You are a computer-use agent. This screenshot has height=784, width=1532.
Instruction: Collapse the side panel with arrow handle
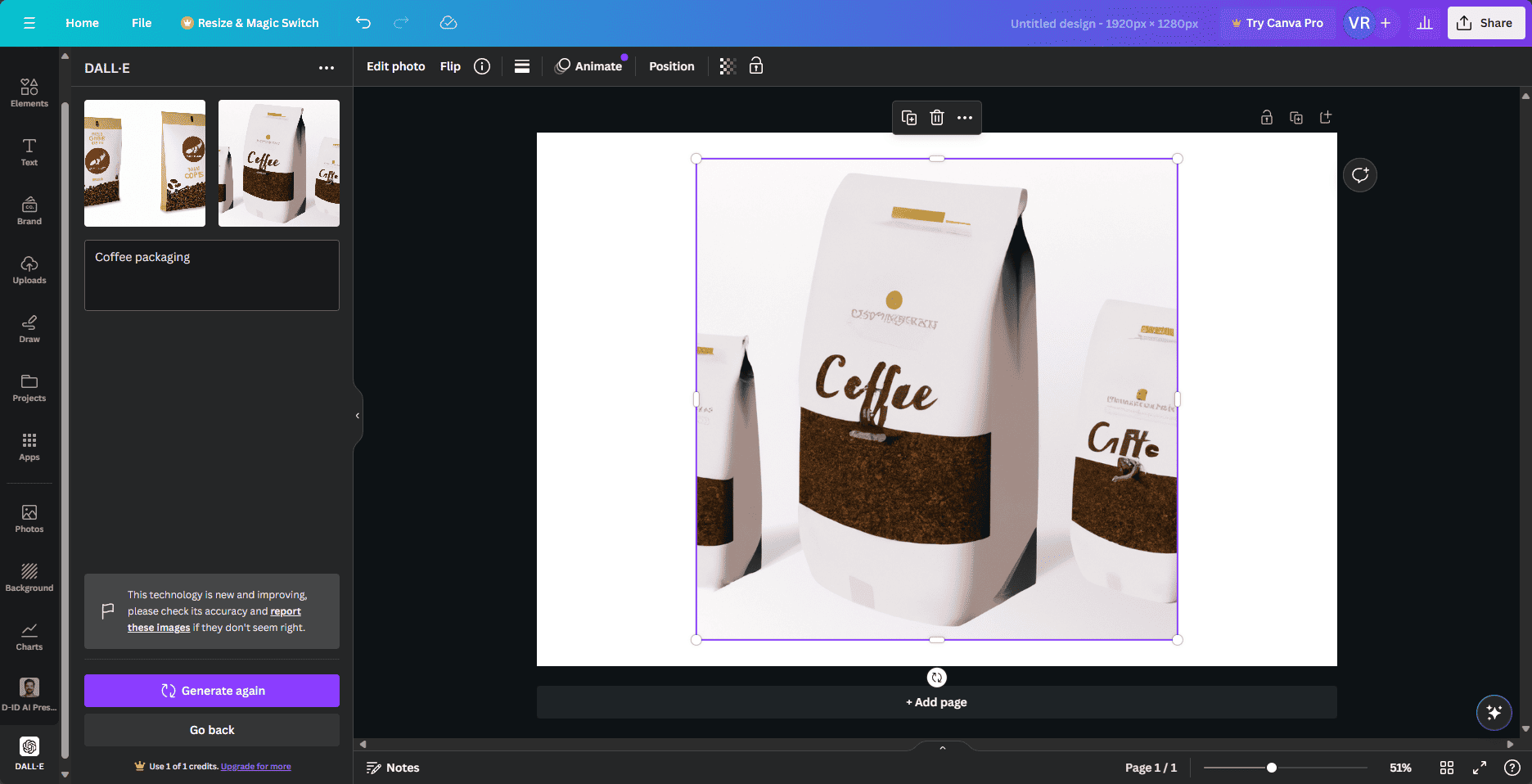coord(358,416)
